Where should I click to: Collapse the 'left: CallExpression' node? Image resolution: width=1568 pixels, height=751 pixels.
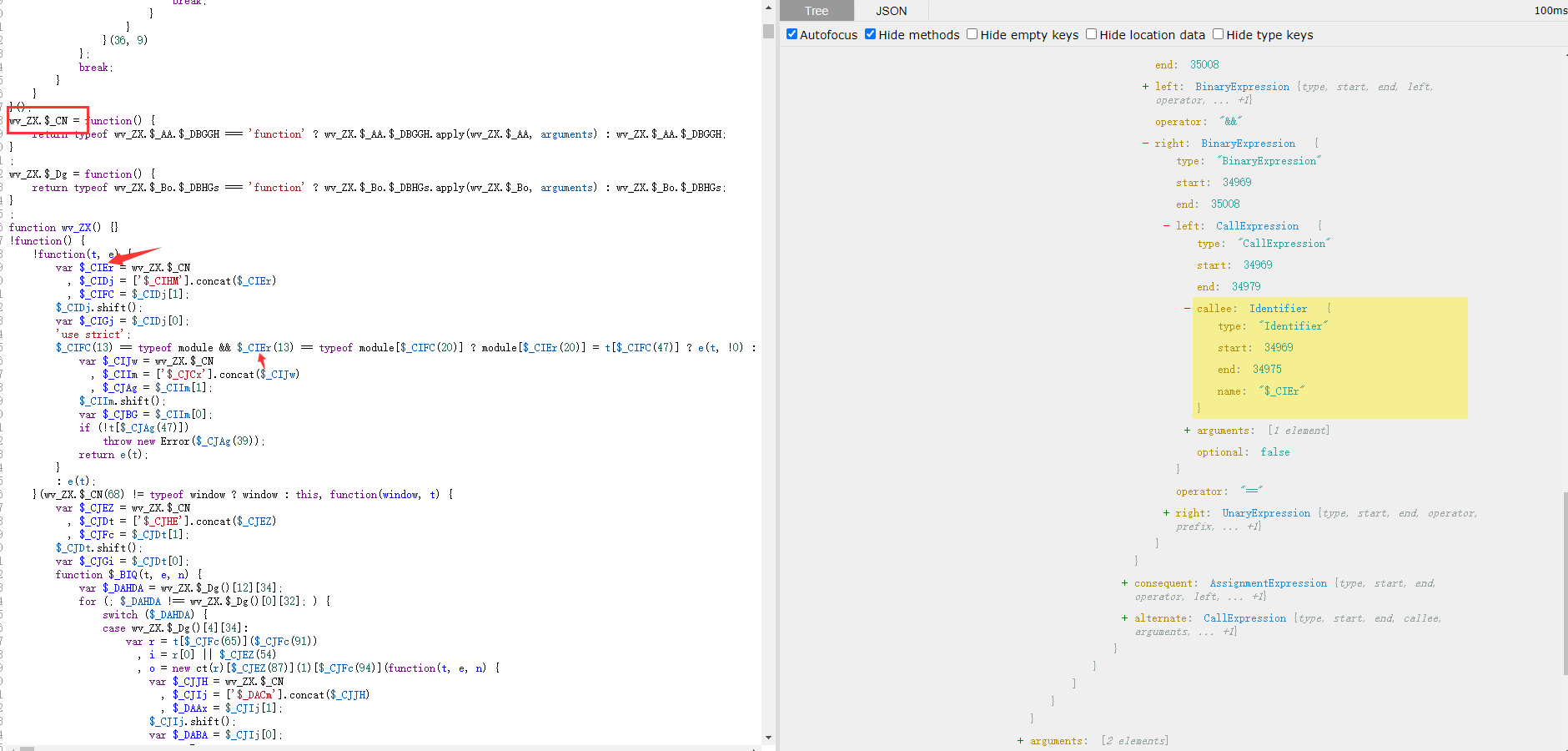click(1166, 226)
